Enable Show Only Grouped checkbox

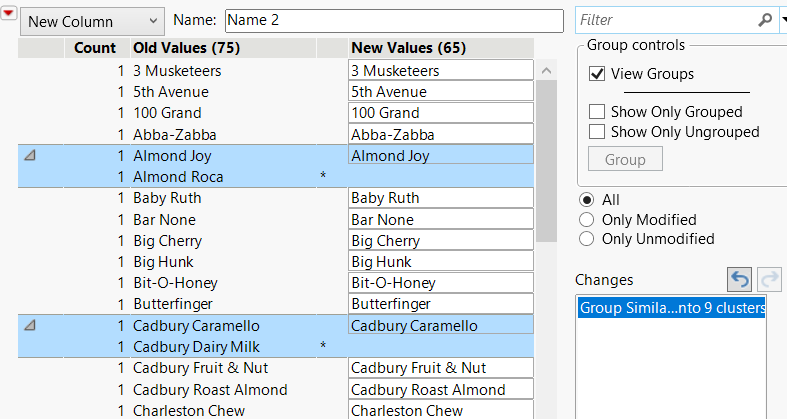coord(598,112)
